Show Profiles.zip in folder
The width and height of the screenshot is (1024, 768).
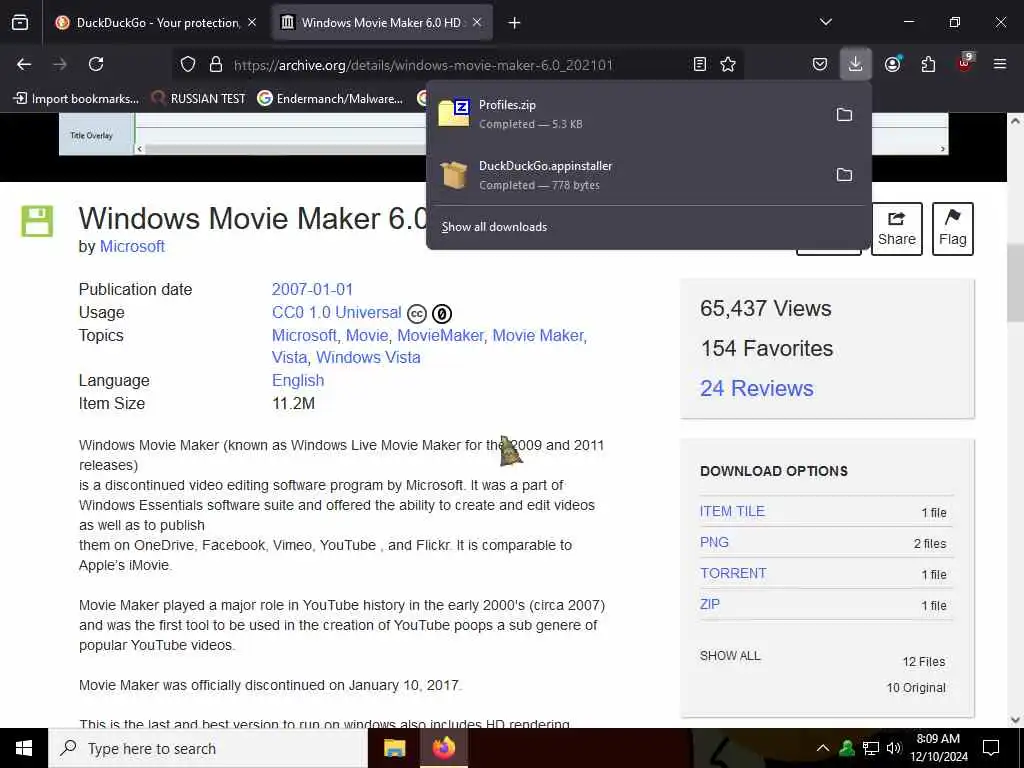844,115
